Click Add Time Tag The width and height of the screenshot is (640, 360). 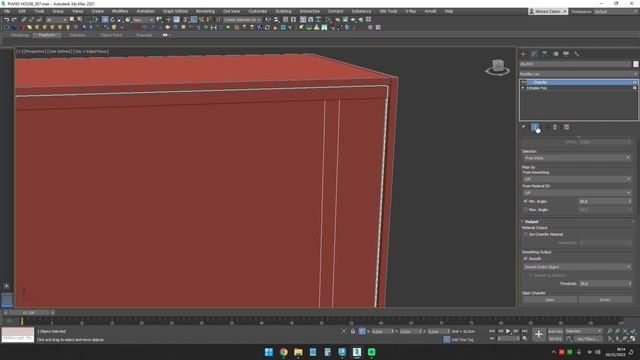click(462, 340)
